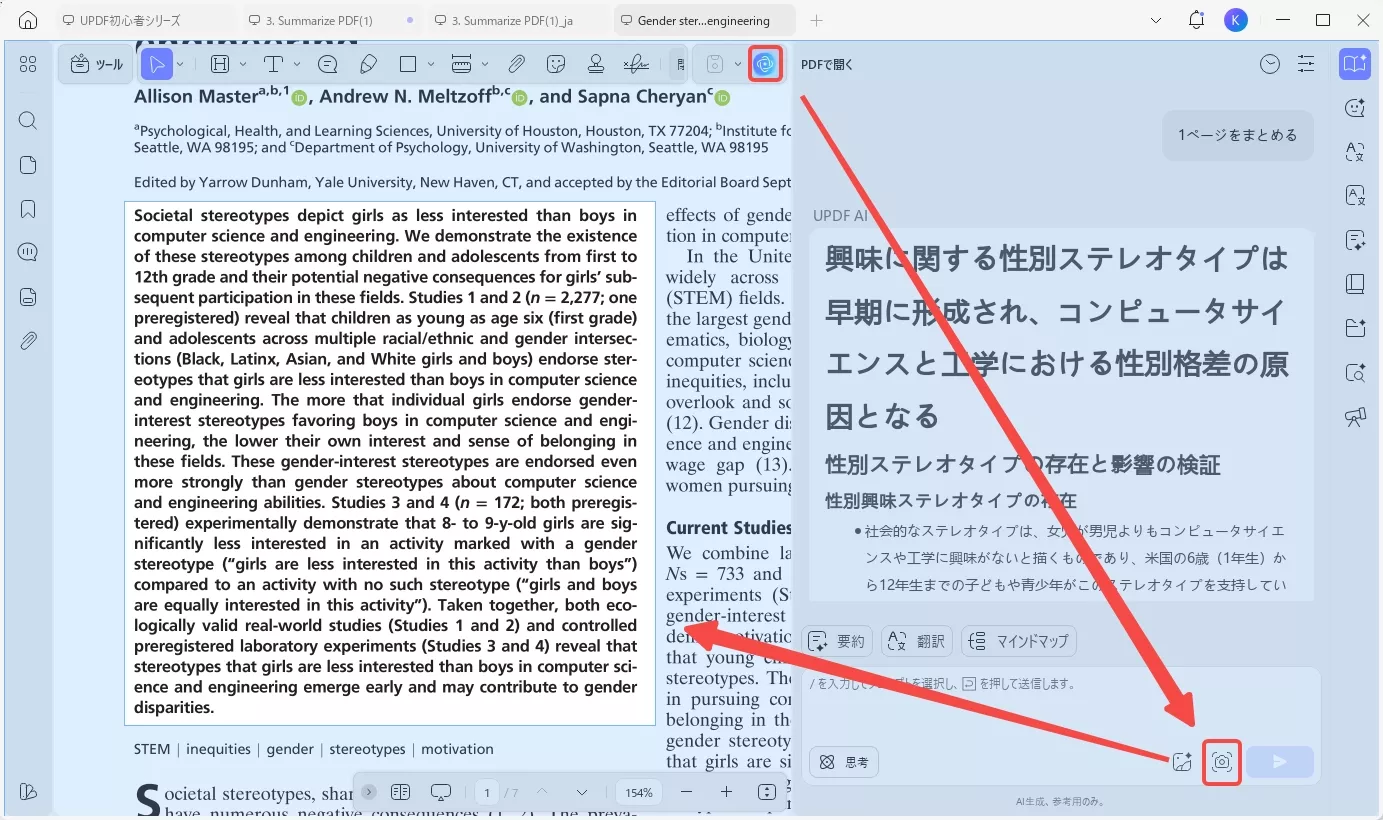This screenshot has height=820, width=1383.
Task: Open the search icon in the left sidebar
Action: click(27, 120)
